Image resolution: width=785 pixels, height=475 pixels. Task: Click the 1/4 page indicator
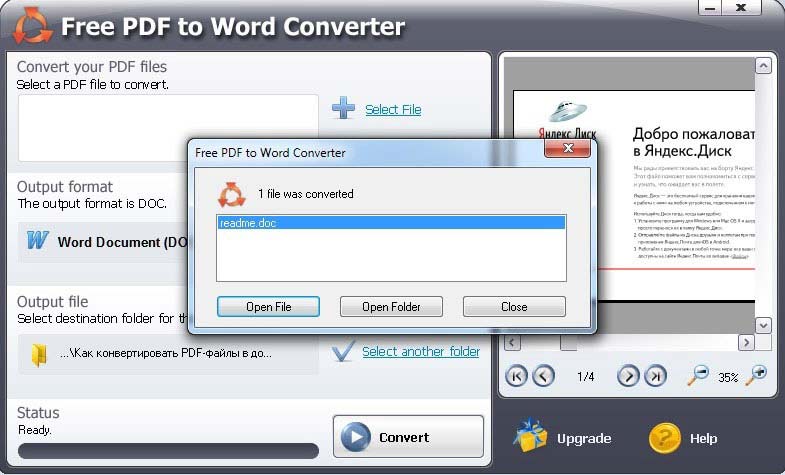585,376
